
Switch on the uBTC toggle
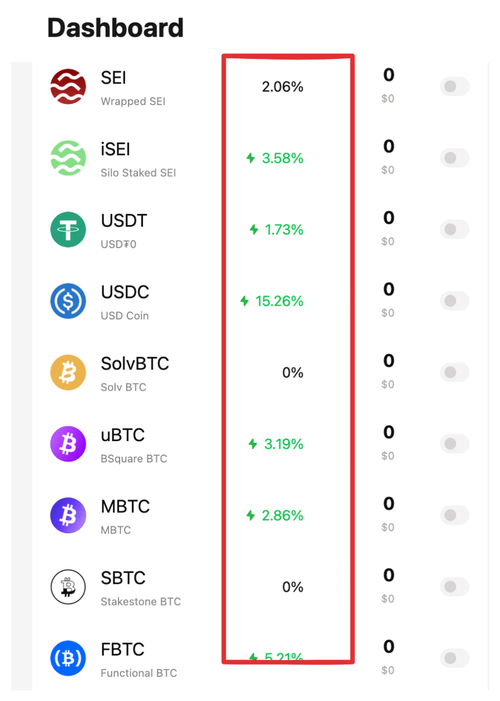(x=454, y=444)
